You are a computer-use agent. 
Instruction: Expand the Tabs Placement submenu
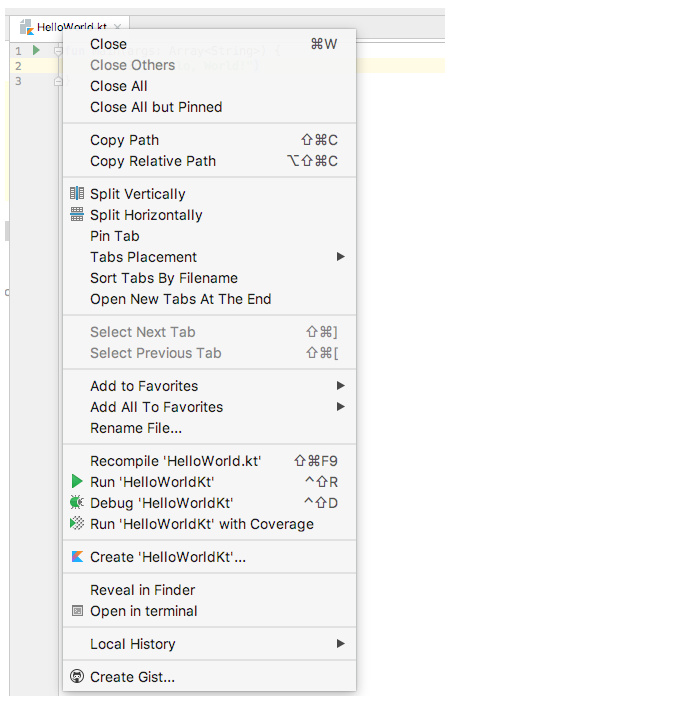pos(340,257)
